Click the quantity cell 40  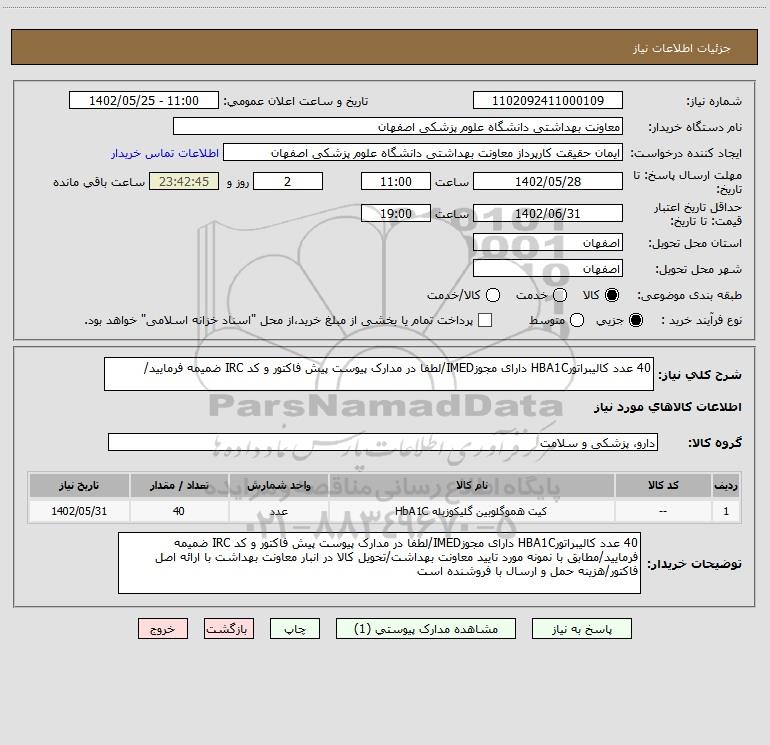click(179, 511)
